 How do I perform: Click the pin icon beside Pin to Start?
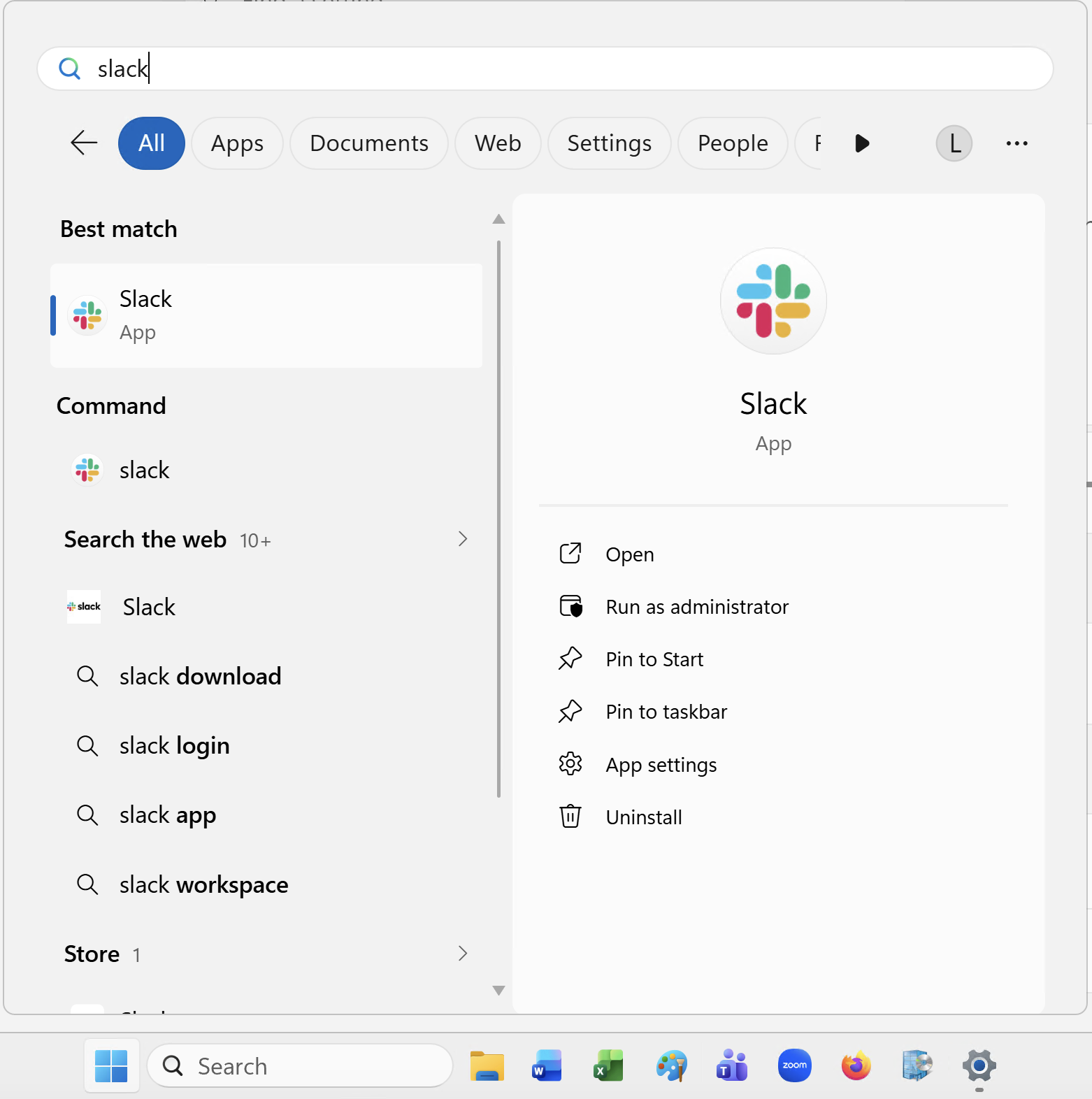click(x=570, y=658)
